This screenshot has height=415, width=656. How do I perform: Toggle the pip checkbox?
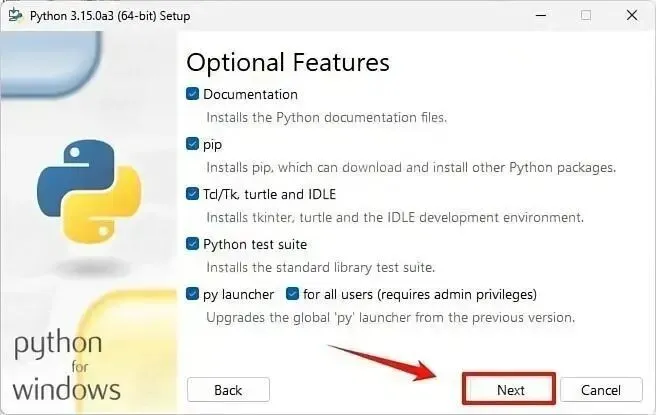[x=192, y=144]
